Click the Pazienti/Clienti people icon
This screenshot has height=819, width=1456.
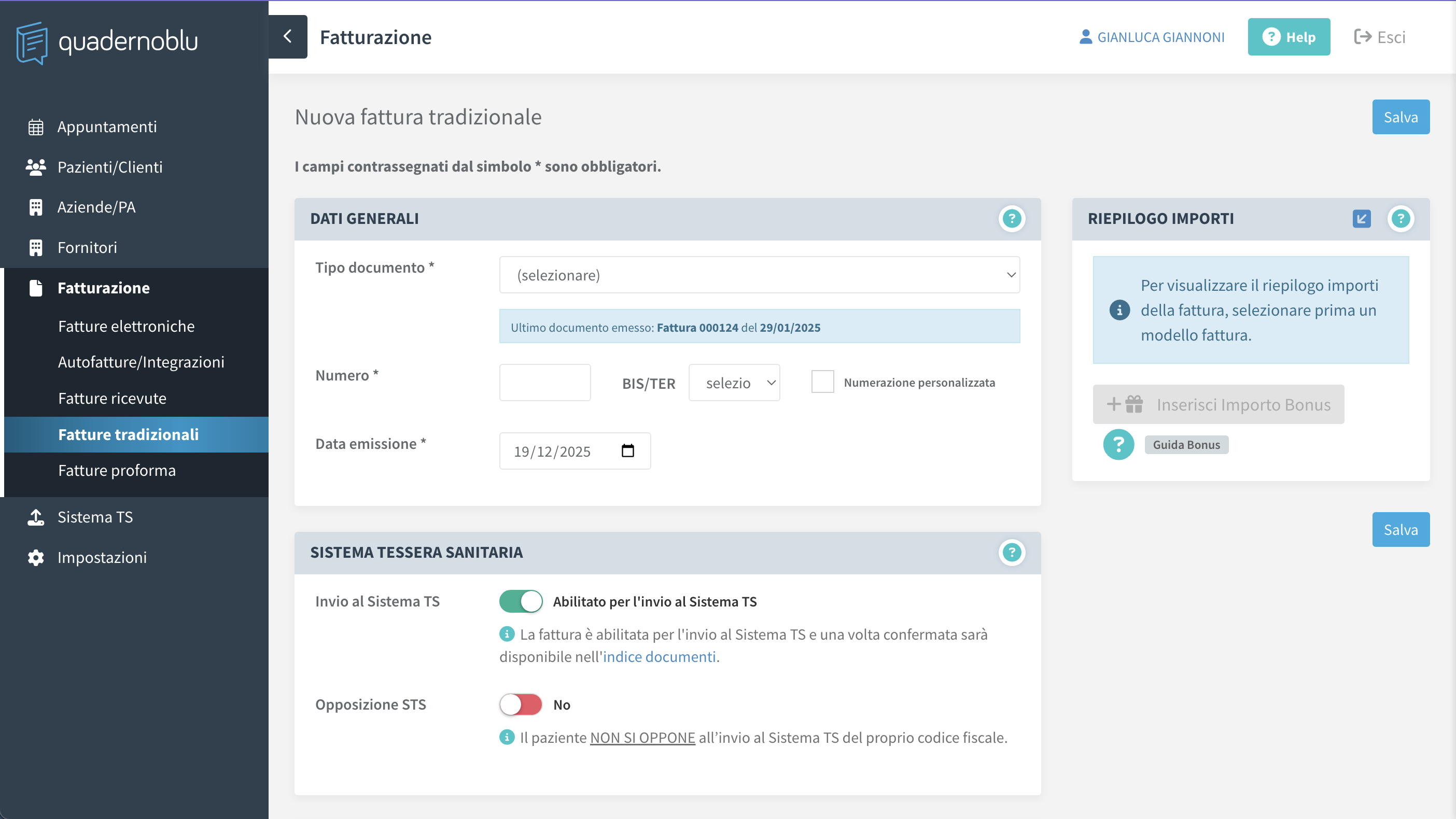tap(36, 167)
